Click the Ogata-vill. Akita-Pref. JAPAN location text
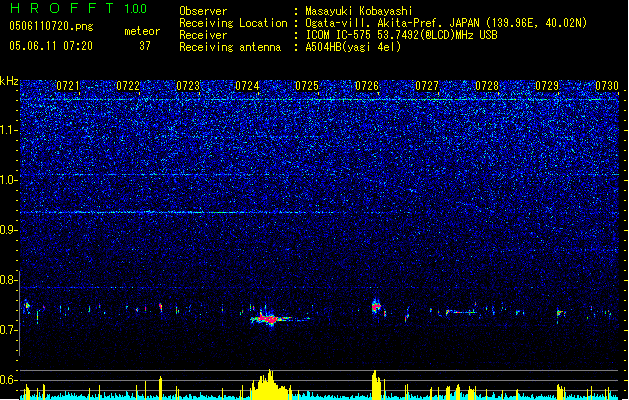629x400 pixels. click(446, 23)
